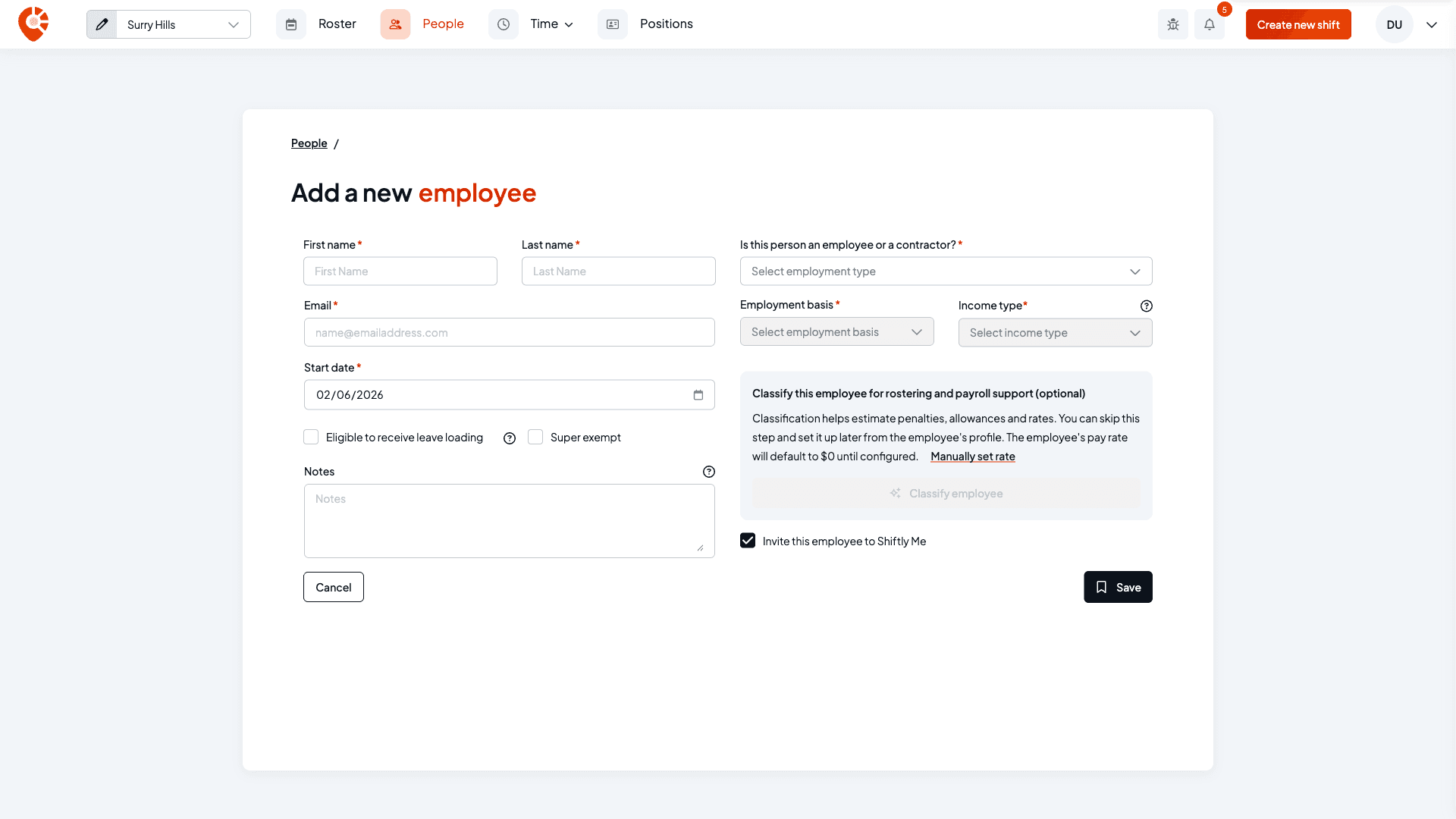Click the Roster calendar icon
The height and width of the screenshot is (819, 1456).
[291, 24]
